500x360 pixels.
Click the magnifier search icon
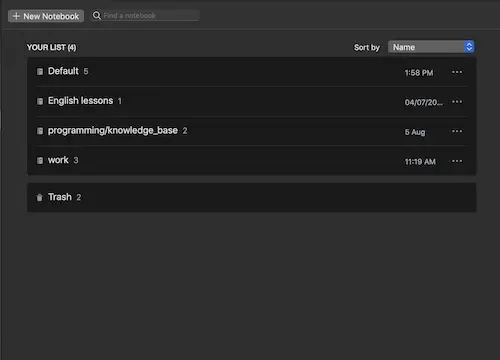click(x=97, y=15)
